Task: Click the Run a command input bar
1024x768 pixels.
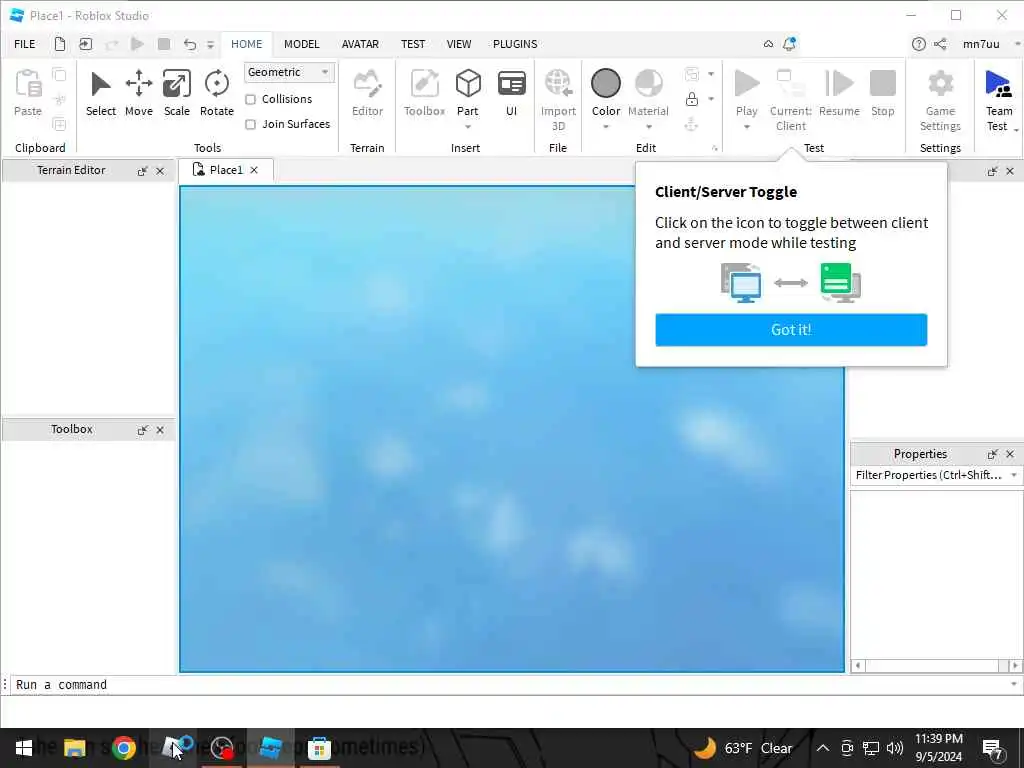Action: [x=509, y=684]
